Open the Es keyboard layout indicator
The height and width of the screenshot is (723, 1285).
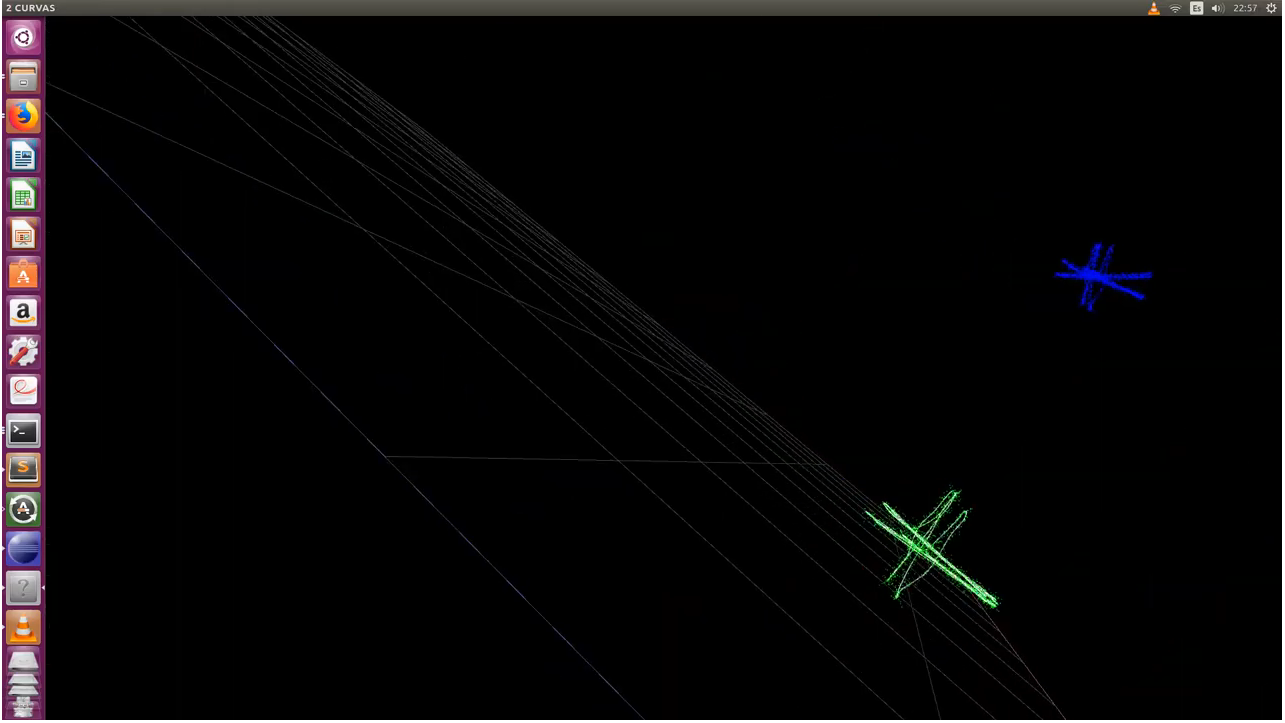(x=1196, y=8)
